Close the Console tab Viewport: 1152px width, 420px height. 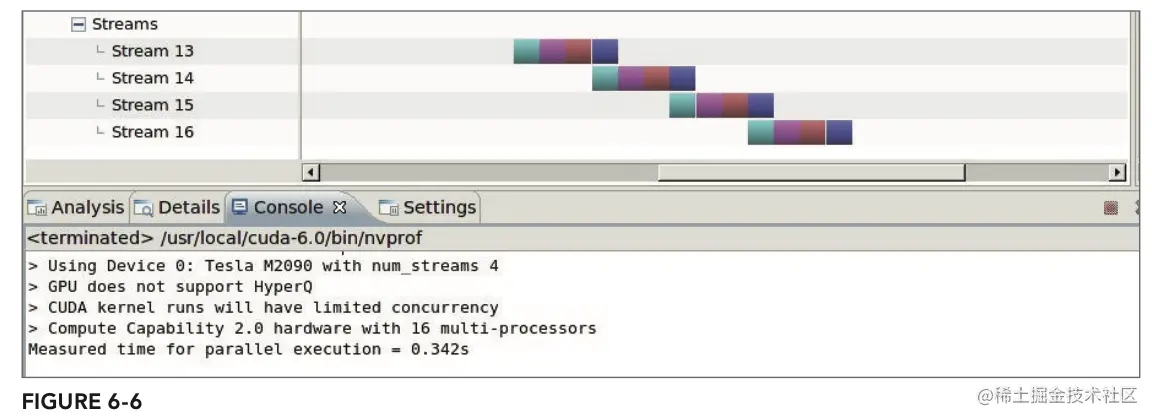point(338,208)
